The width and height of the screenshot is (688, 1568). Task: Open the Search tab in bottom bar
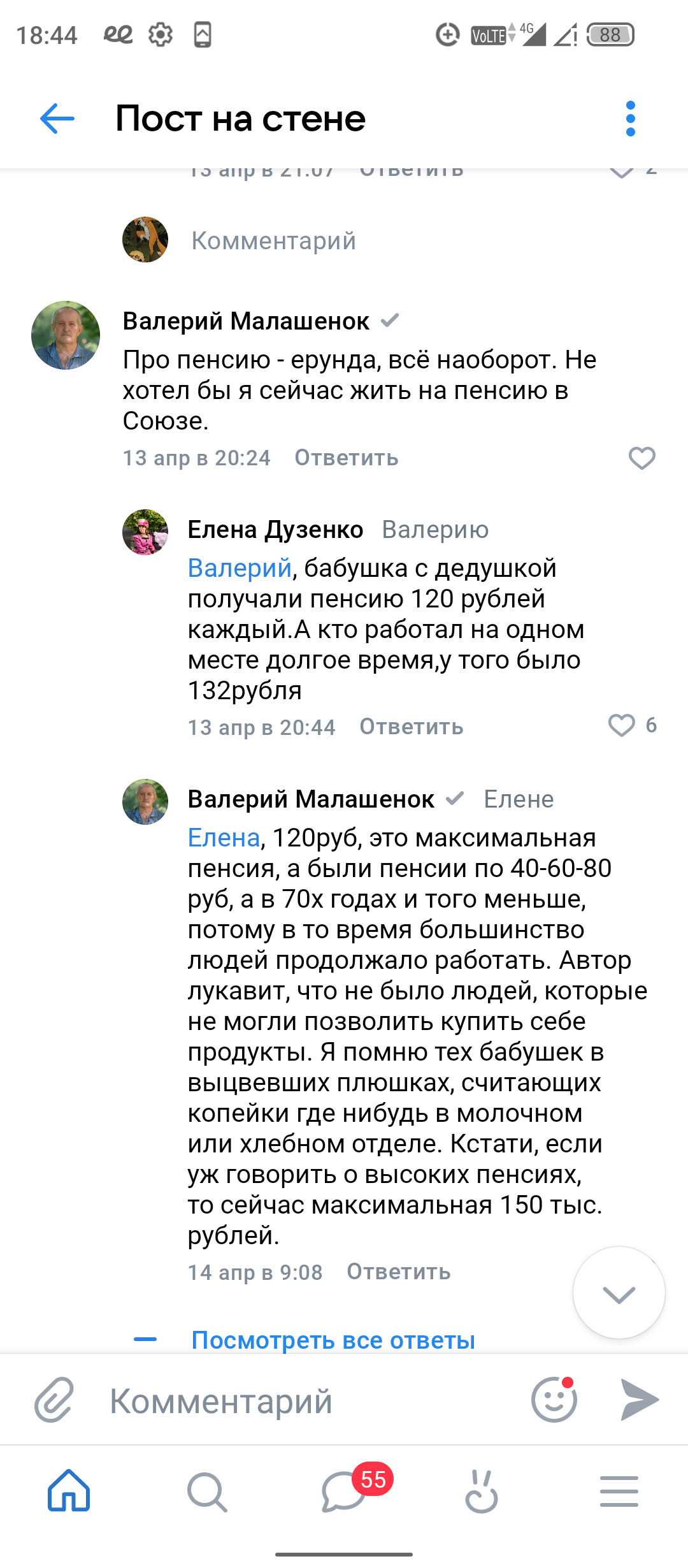coord(206,1492)
